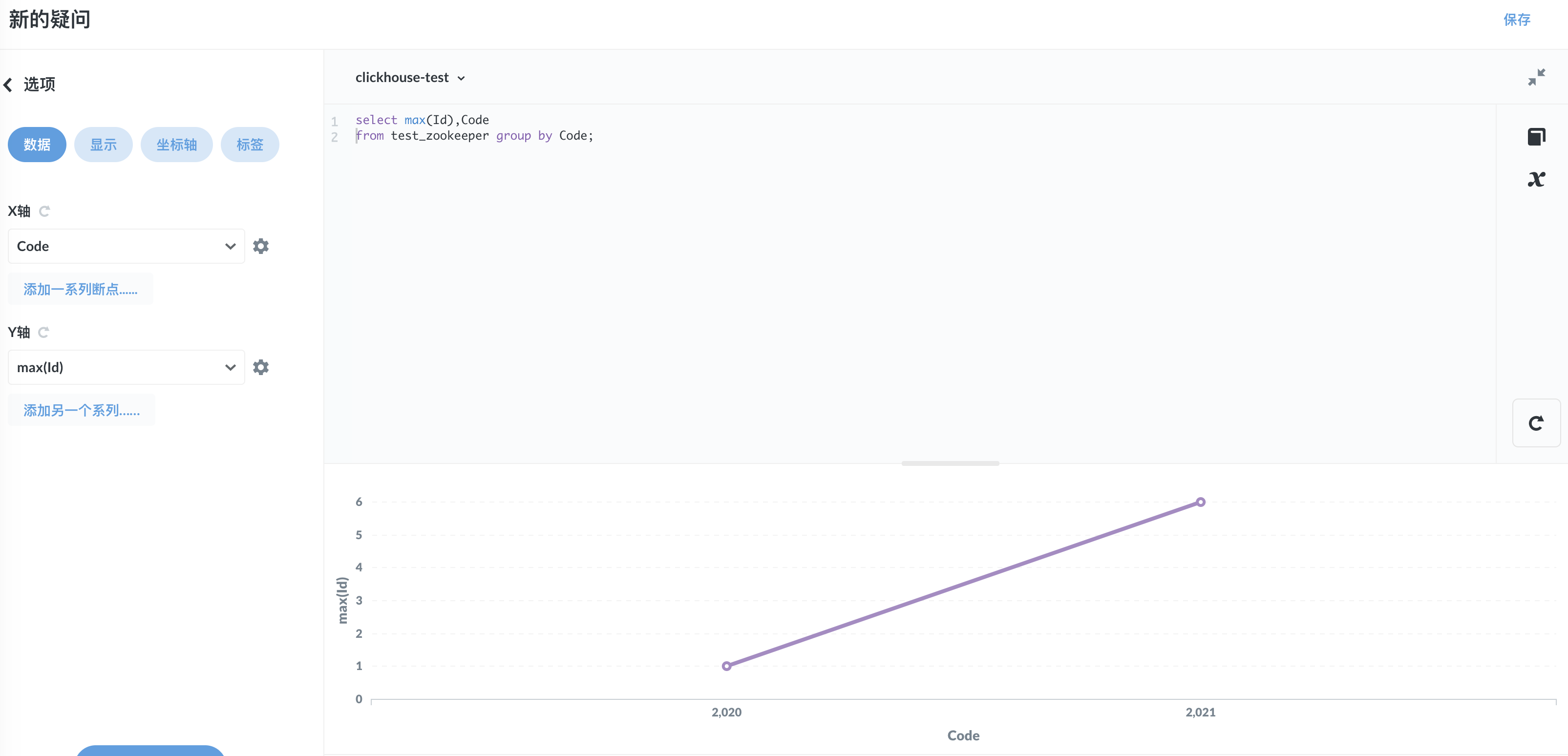Open the gear settings for the max(Id) Y-axis field
Screen dimensions: 1568x756
260,367
